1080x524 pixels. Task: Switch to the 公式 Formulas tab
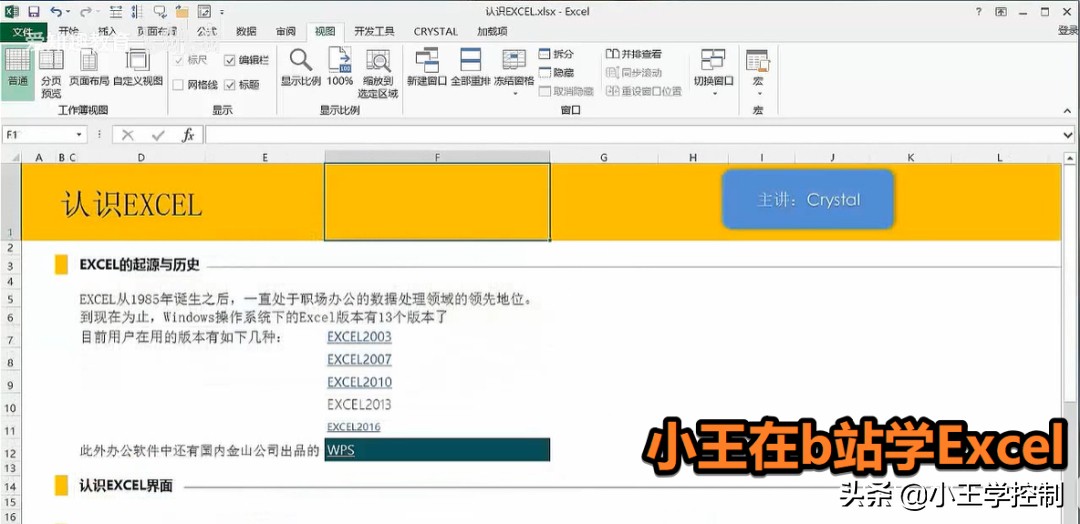(x=207, y=32)
